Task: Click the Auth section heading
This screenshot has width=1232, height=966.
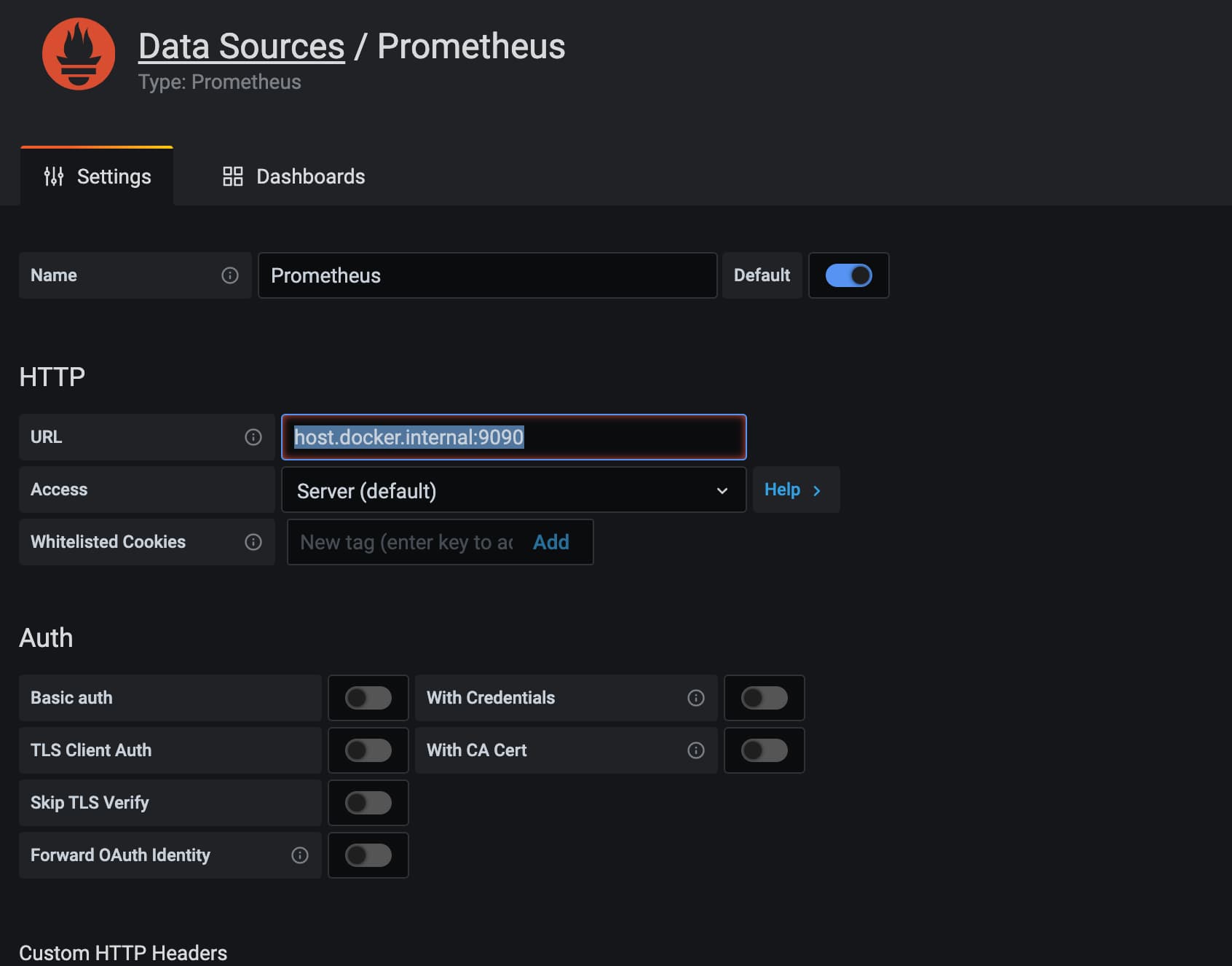Action: pos(46,637)
